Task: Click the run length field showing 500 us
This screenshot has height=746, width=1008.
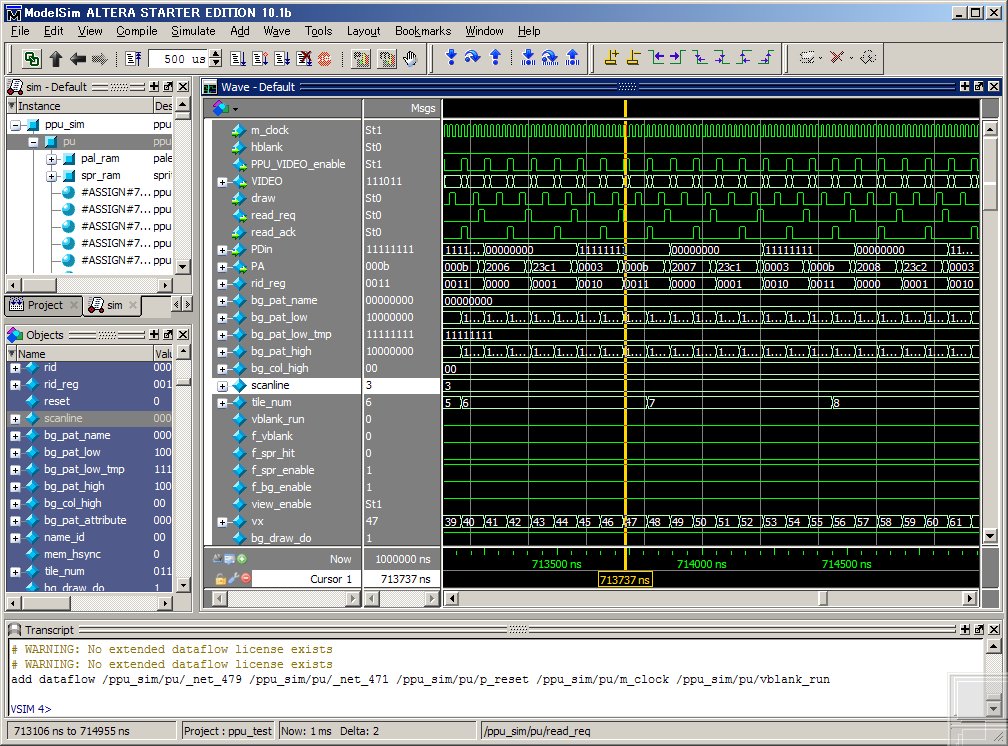Action: point(178,59)
